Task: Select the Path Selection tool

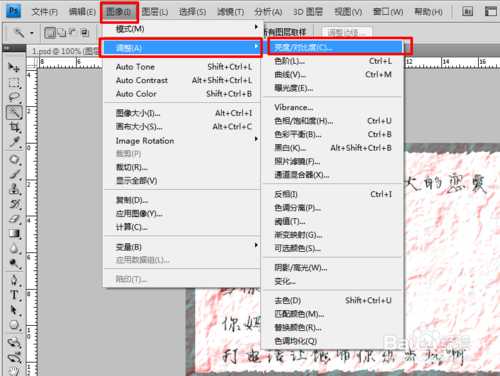Action: point(14,310)
